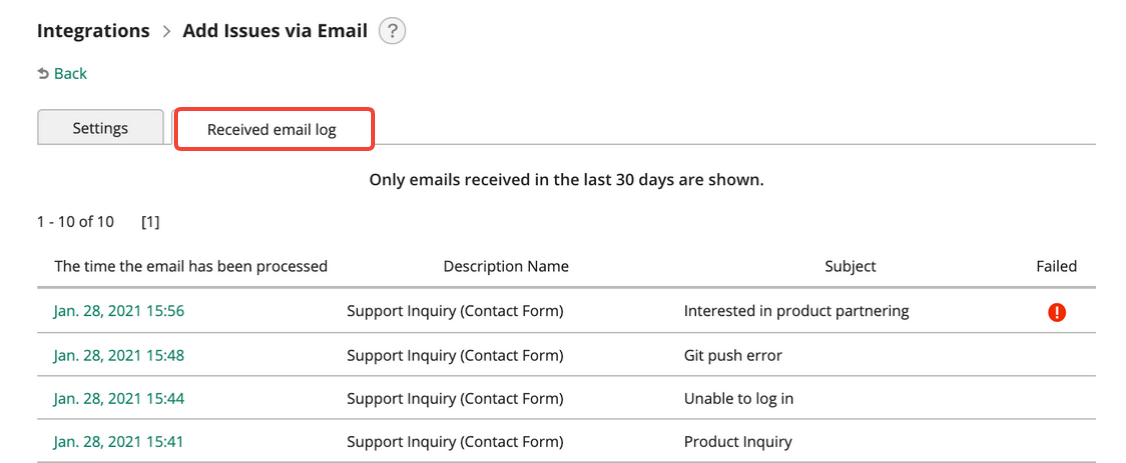Open the Jan. 28, 2021 15:44 log entry
1126x463 pixels.
coord(118,398)
